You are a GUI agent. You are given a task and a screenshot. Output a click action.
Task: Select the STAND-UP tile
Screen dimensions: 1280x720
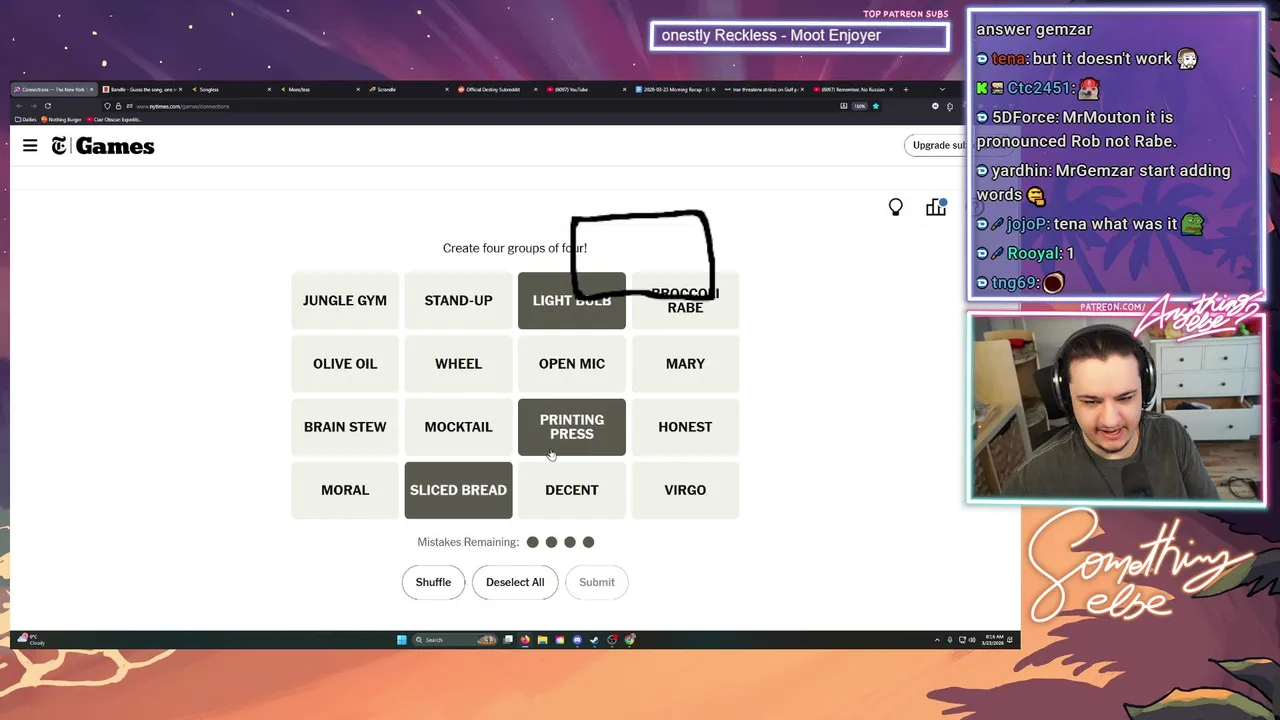click(458, 300)
